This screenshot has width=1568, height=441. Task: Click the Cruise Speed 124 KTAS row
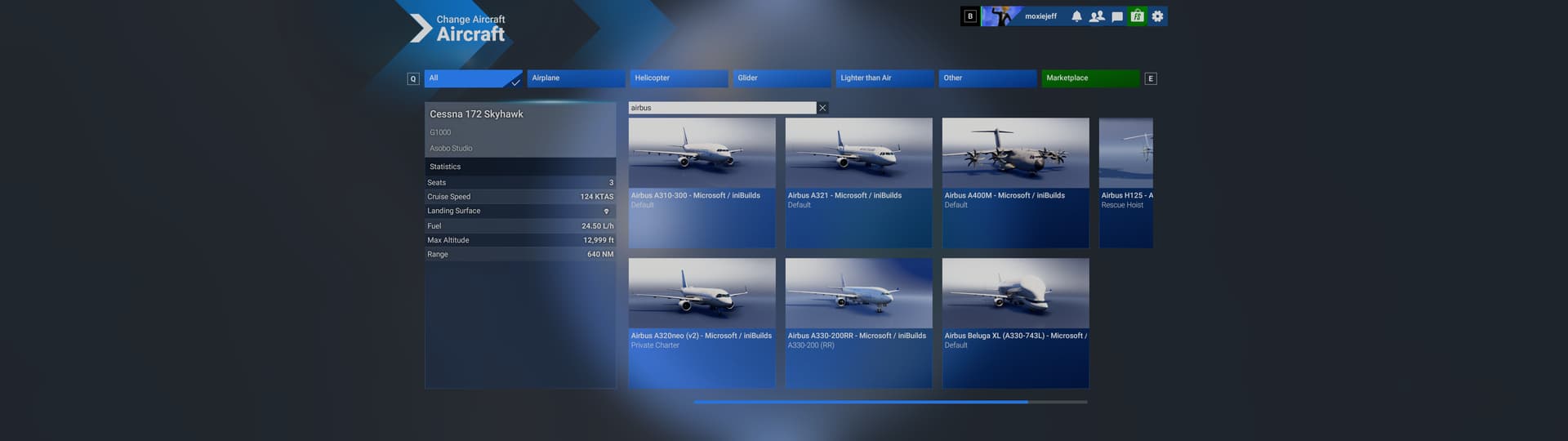(520, 197)
